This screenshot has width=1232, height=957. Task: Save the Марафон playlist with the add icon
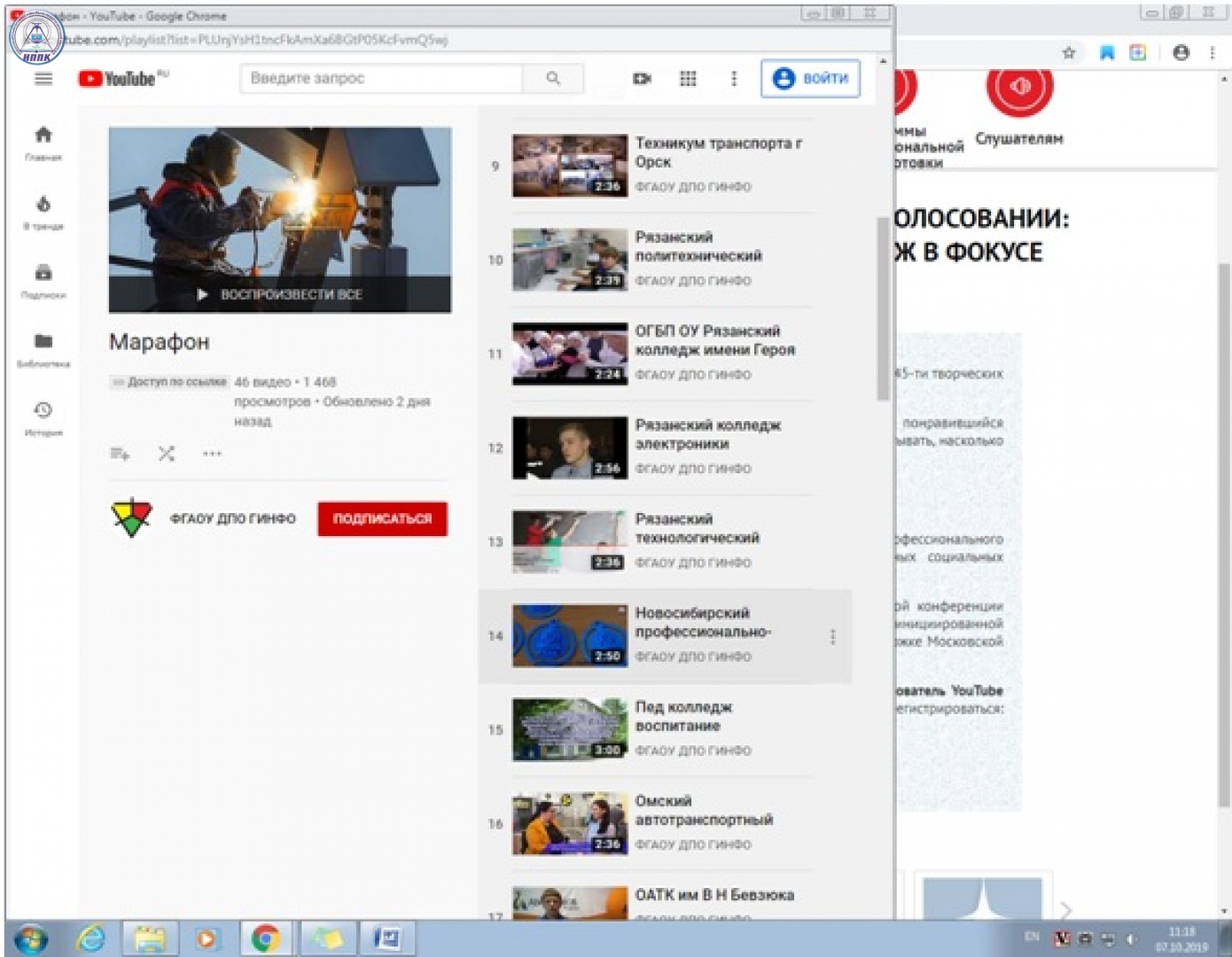point(120,454)
